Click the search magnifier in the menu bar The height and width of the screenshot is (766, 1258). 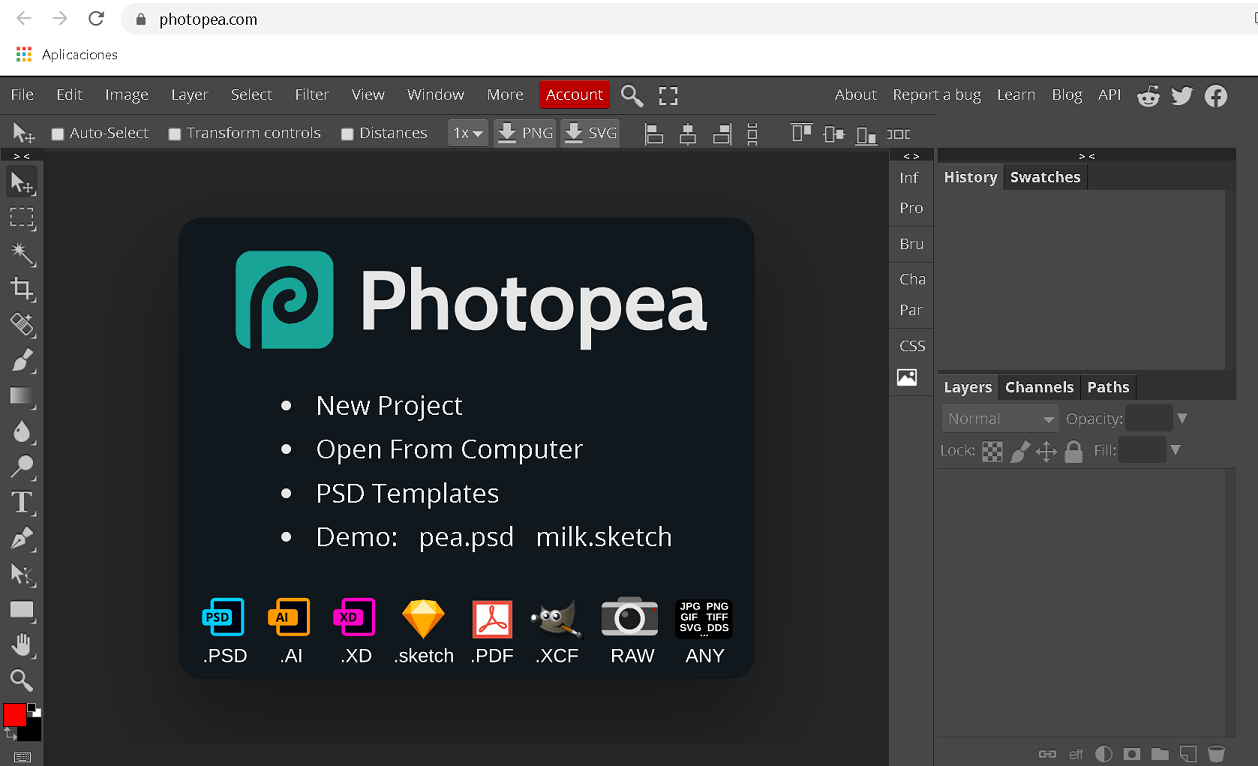pos(632,95)
